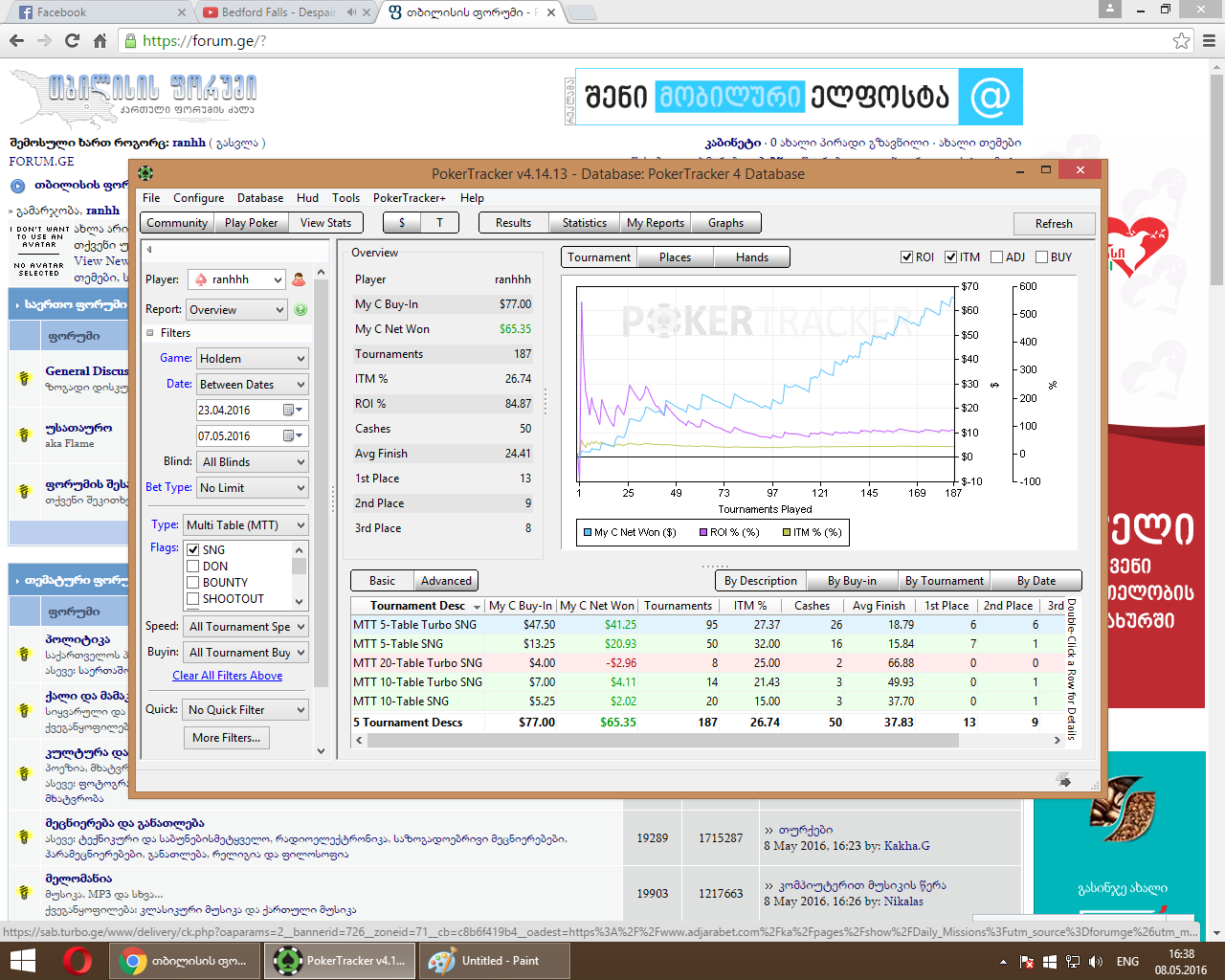Open the Windows Start button
The width and height of the screenshot is (1225, 980).
click(x=22, y=961)
